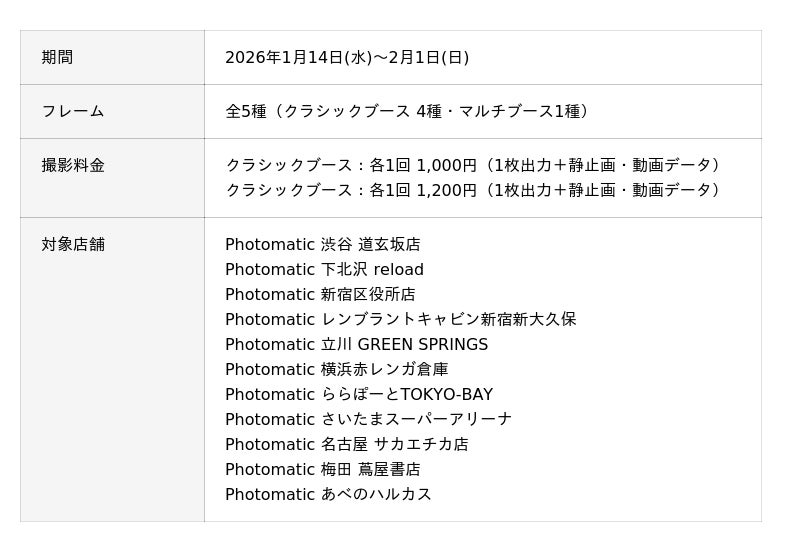Image resolution: width=800 pixels, height=552 pixels.
Task: Click Photomatic 梅田 蔦屋書店 store entry
Action: [322, 470]
